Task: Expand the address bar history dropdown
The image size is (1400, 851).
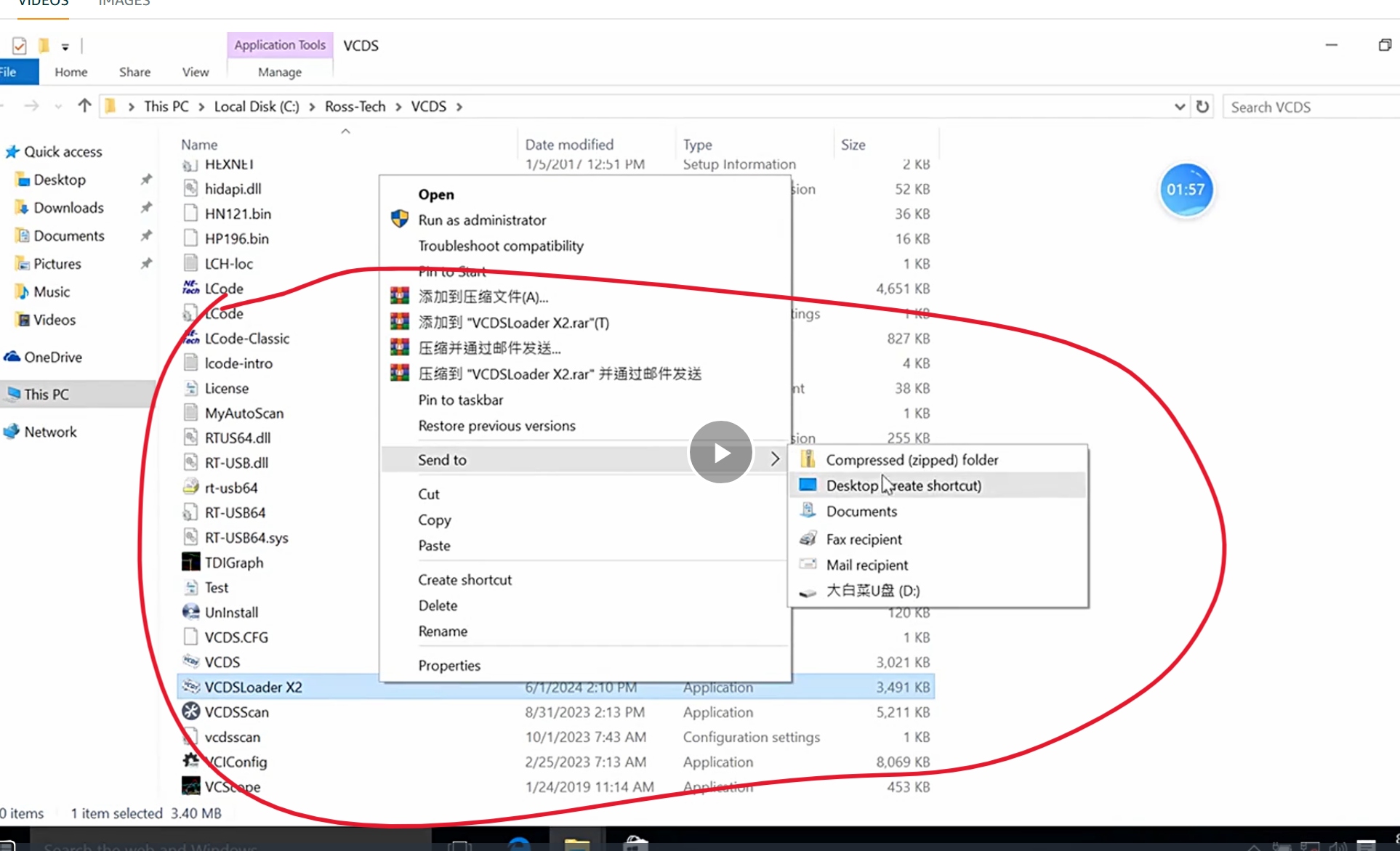Action: click(1179, 107)
